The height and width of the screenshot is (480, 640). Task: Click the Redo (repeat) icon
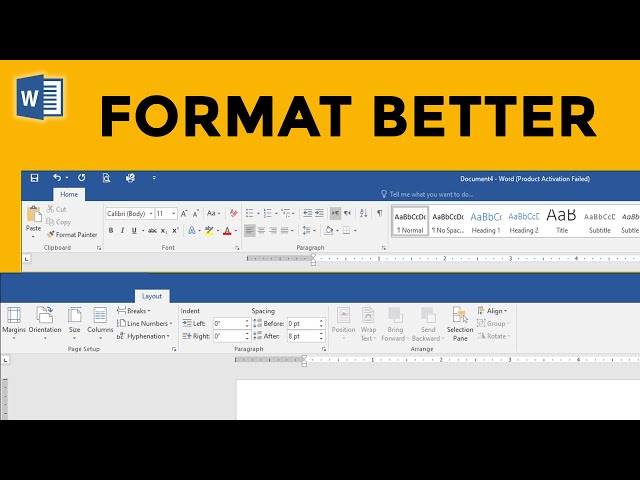[x=82, y=178]
